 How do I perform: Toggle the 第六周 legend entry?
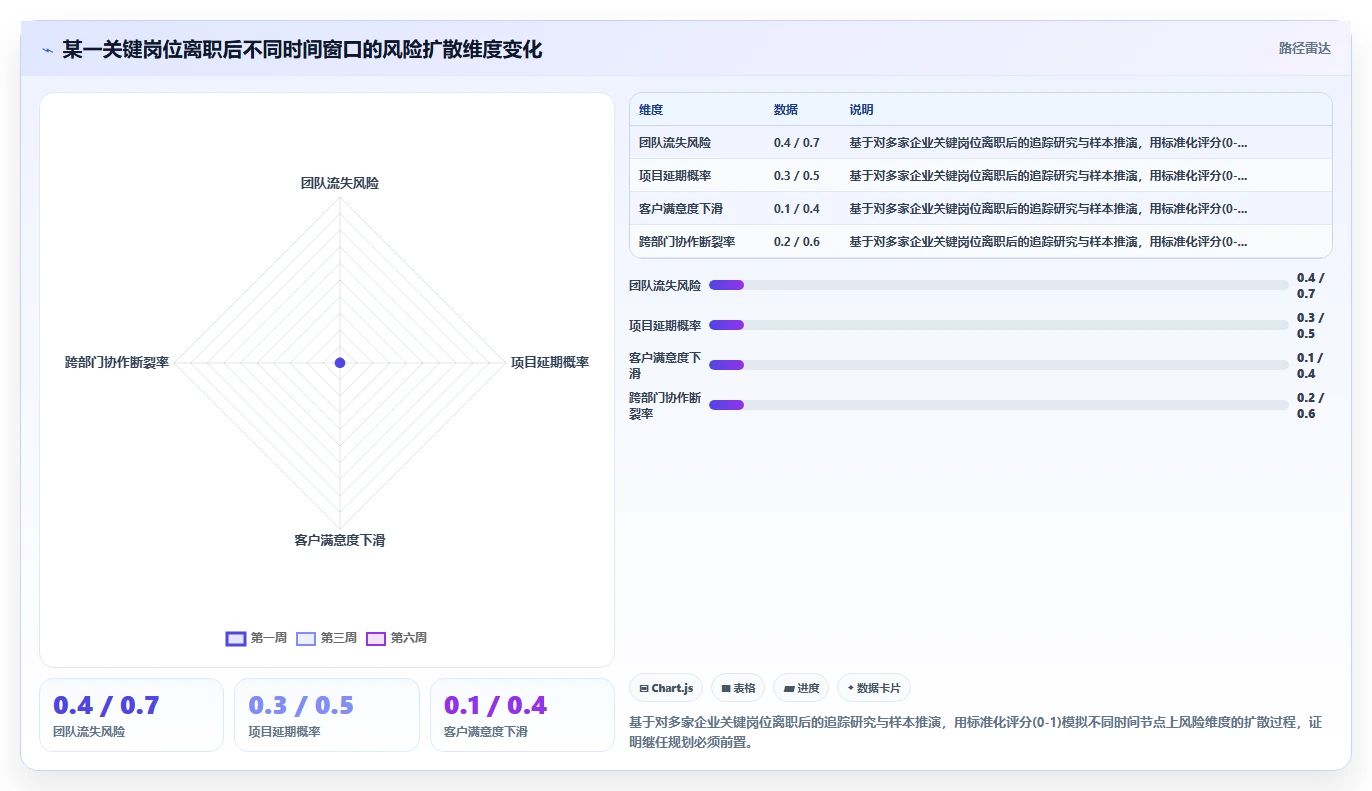click(396, 638)
